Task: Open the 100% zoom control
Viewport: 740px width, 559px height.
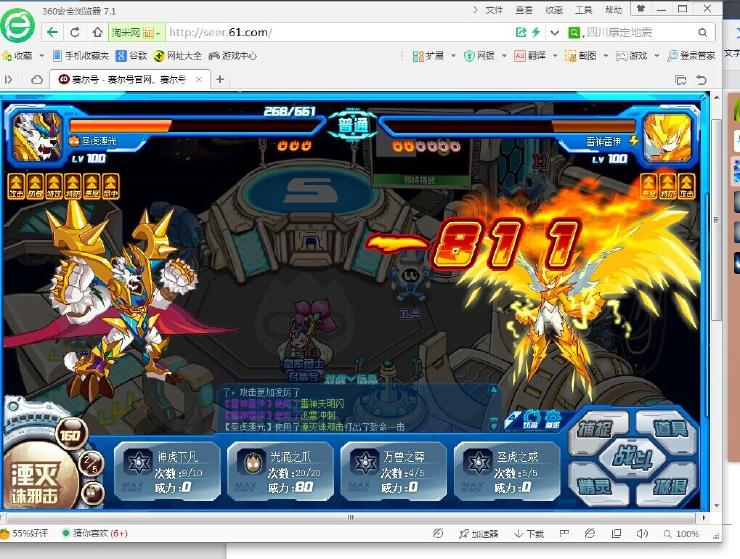Action: (x=681, y=534)
